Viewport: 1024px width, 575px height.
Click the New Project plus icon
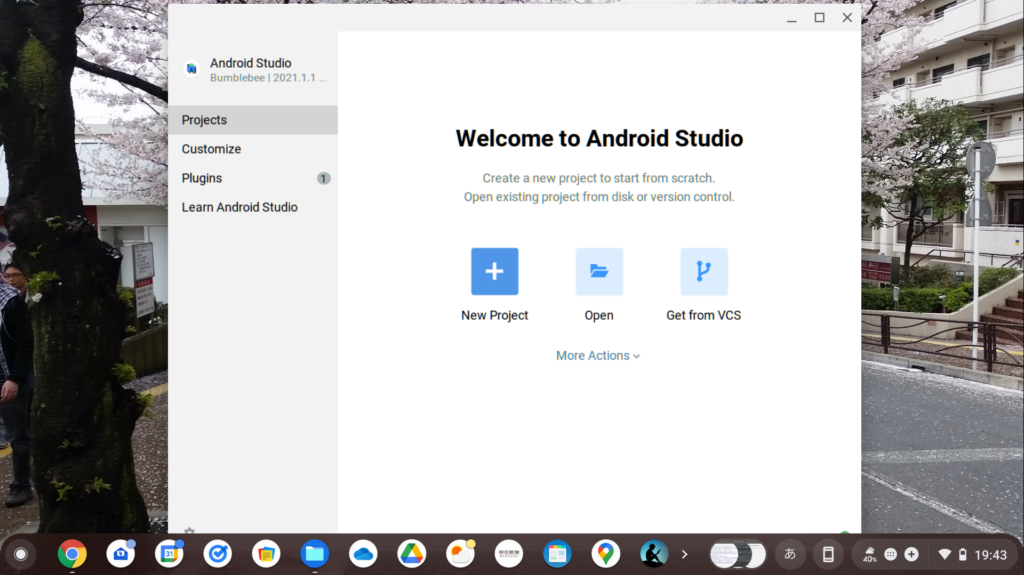pos(494,271)
